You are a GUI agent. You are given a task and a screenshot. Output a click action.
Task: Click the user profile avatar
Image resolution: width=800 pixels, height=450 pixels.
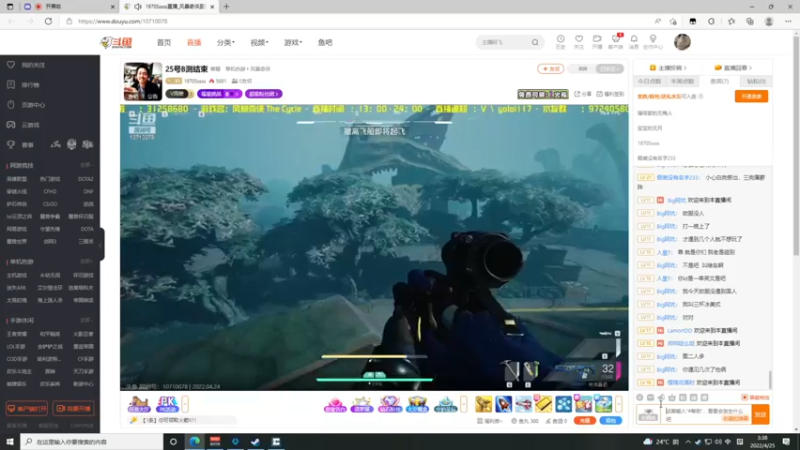click(x=682, y=42)
